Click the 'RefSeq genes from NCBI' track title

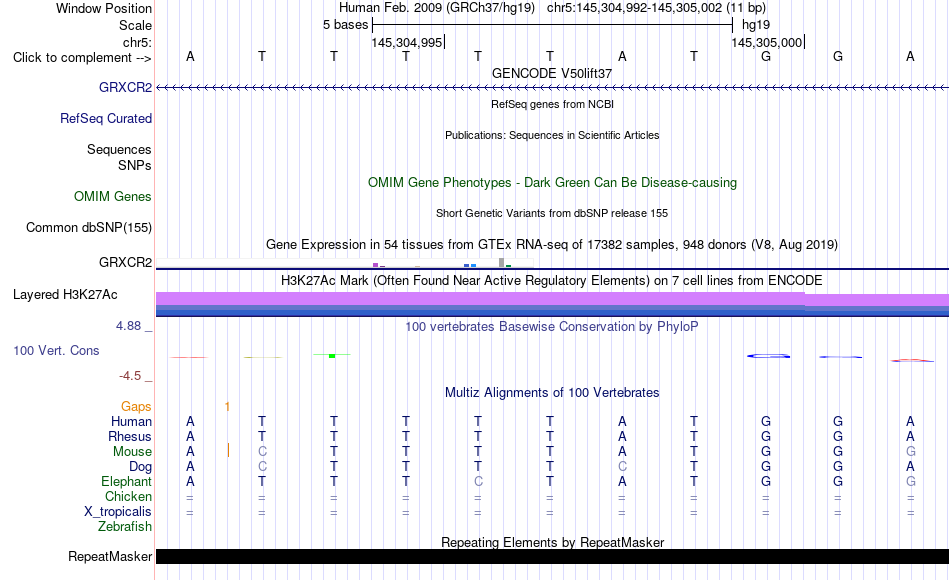552,104
